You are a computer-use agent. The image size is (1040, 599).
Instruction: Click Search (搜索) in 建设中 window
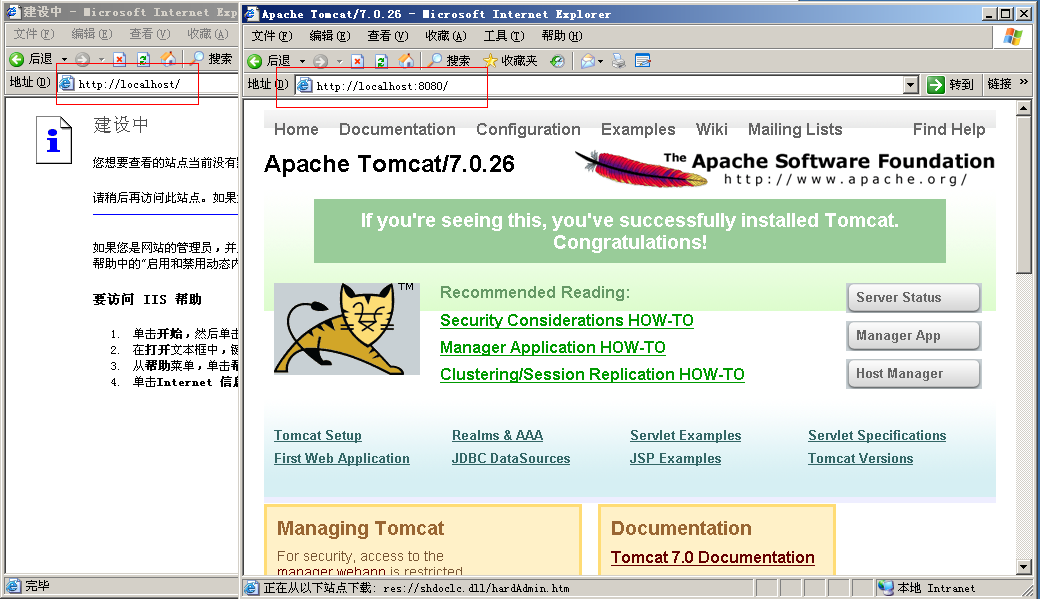click(x=212, y=60)
